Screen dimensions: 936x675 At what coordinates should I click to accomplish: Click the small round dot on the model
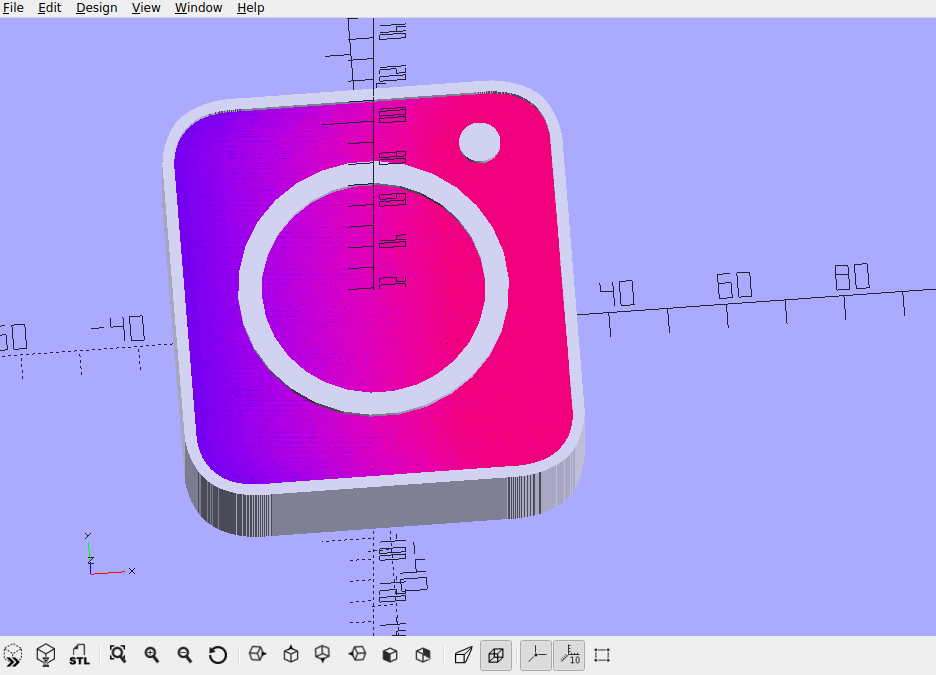pyautogui.click(x=479, y=142)
